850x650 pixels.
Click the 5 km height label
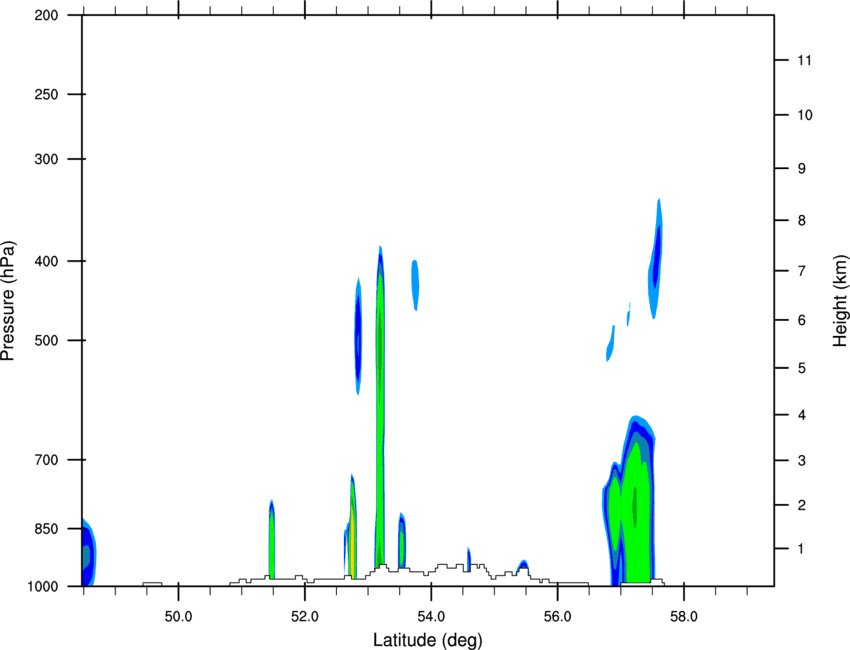pos(802,368)
